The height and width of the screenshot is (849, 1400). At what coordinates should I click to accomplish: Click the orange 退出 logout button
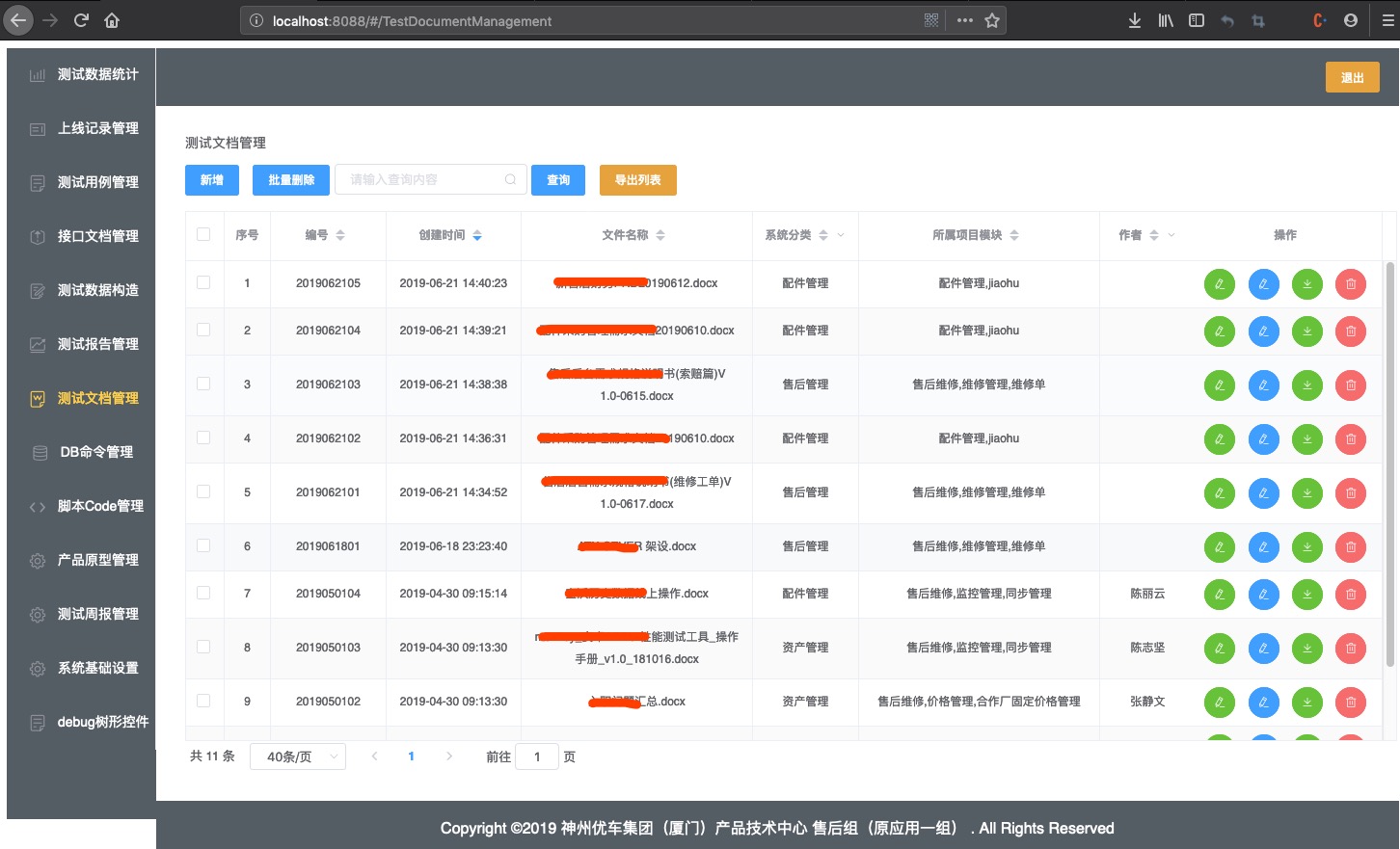point(1353,77)
